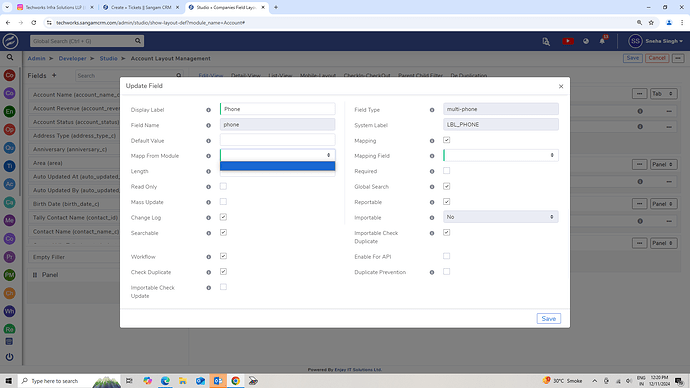The height and width of the screenshot is (388, 690).
Task: Close the Update Field dialog
Action: (x=561, y=86)
